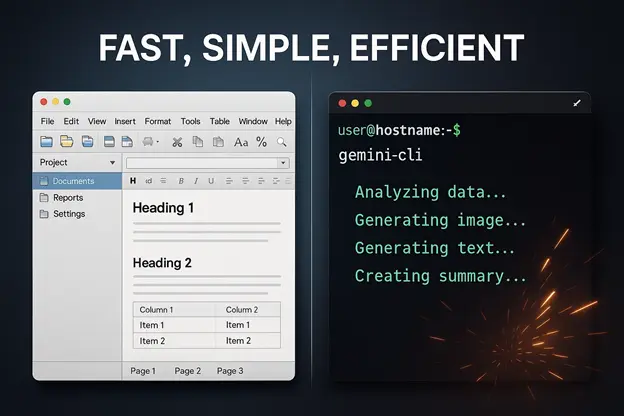624x416 pixels.
Task: Click the blue folder-with-document toolbar icon
Action: coord(88,141)
